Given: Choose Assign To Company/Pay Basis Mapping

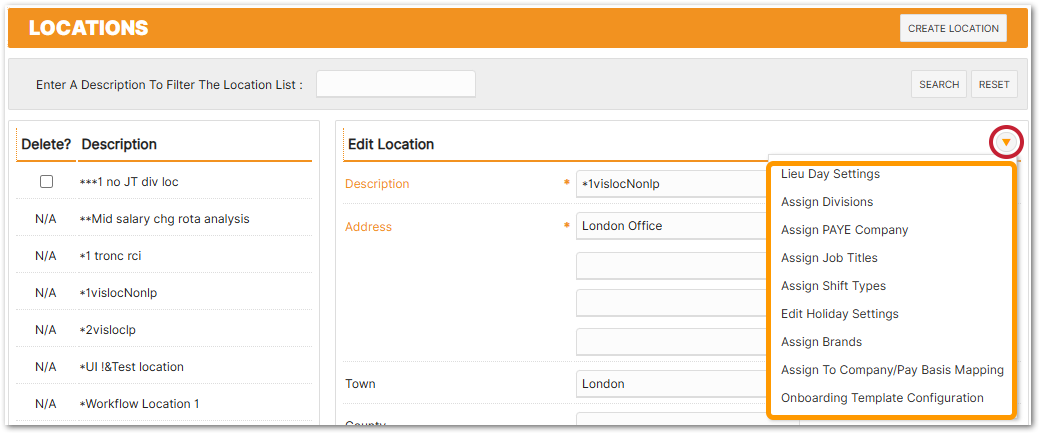Looking at the screenshot, I should pyautogui.click(x=892, y=370).
